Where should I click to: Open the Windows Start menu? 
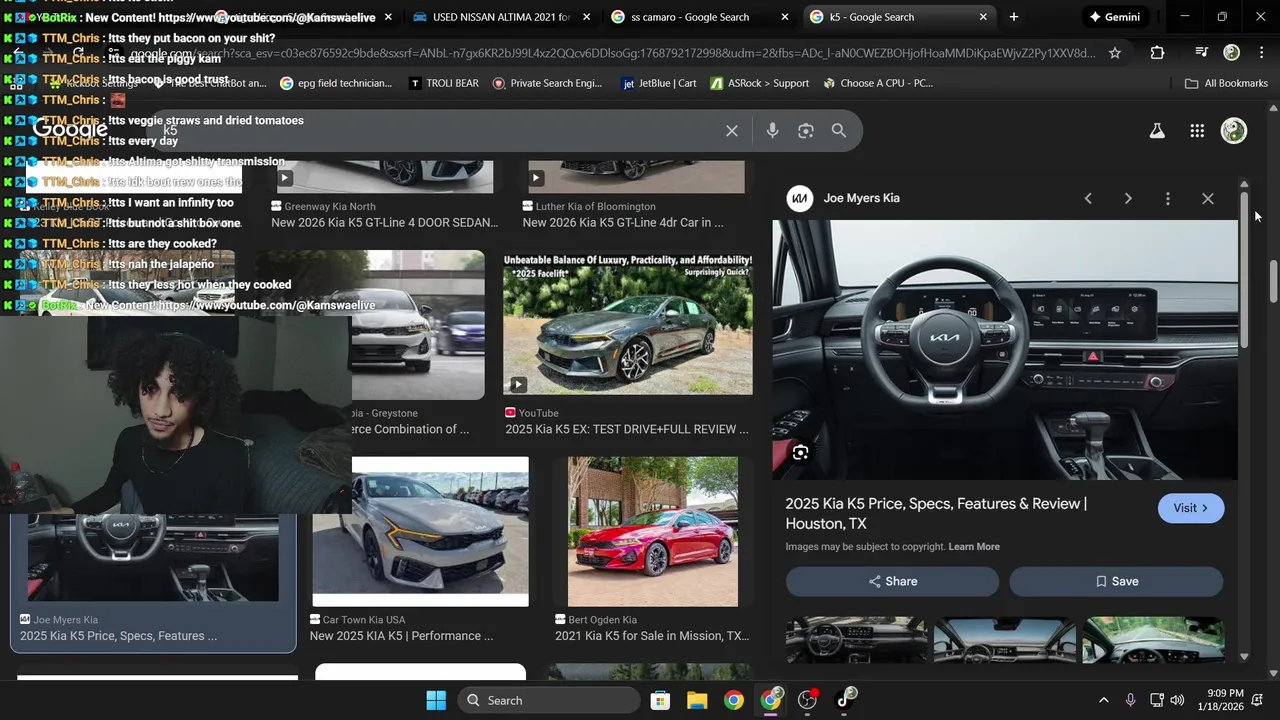pyautogui.click(x=436, y=700)
